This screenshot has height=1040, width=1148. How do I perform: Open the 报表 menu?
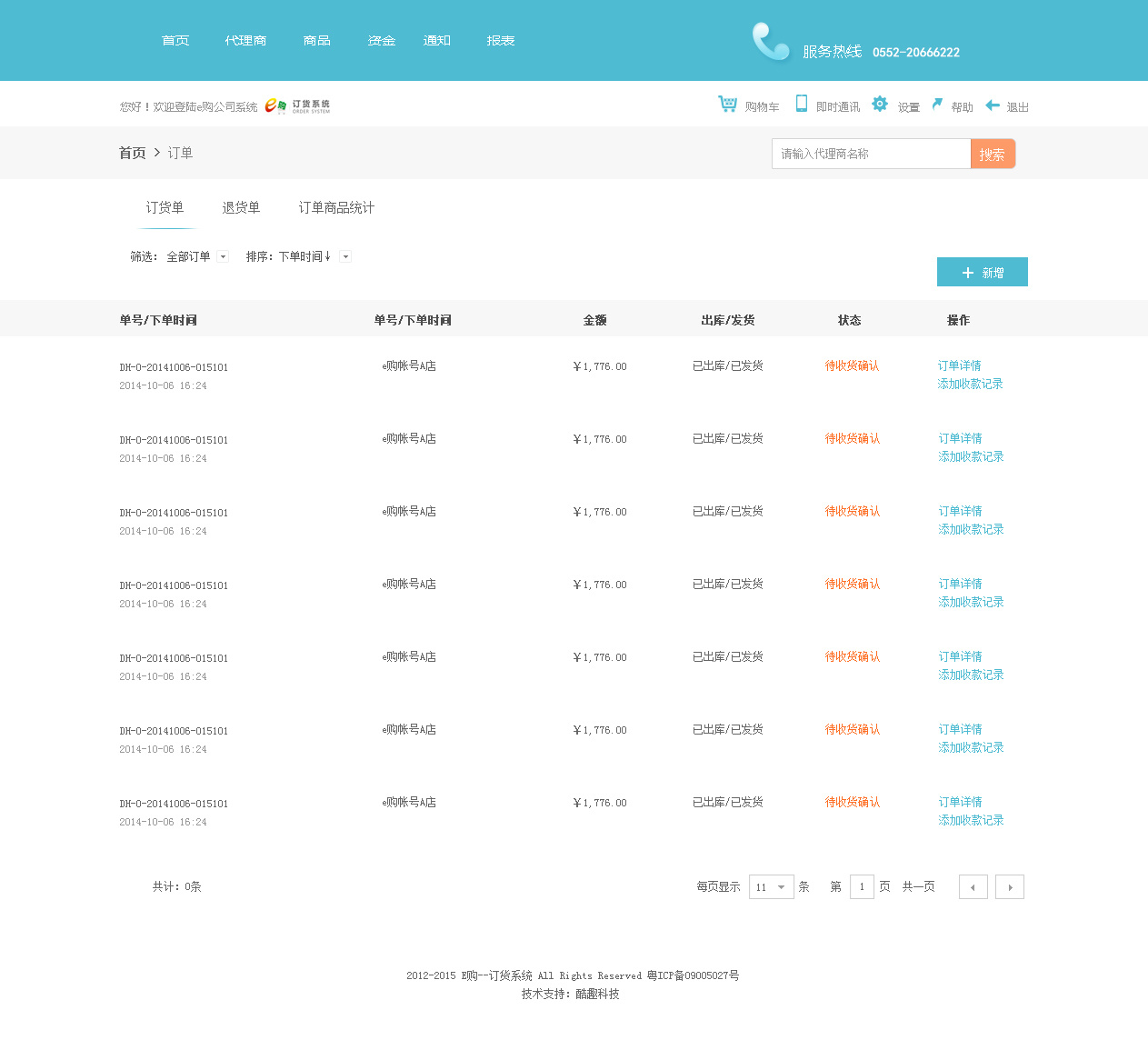click(500, 40)
